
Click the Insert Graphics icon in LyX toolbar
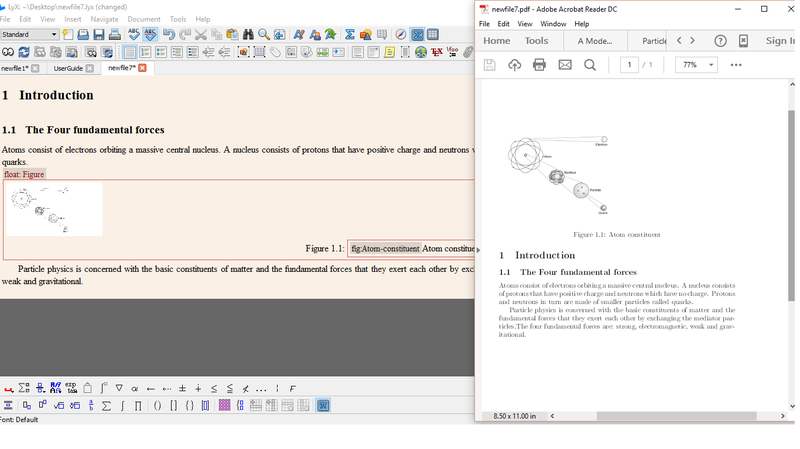pyautogui.click(x=365, y=34)
